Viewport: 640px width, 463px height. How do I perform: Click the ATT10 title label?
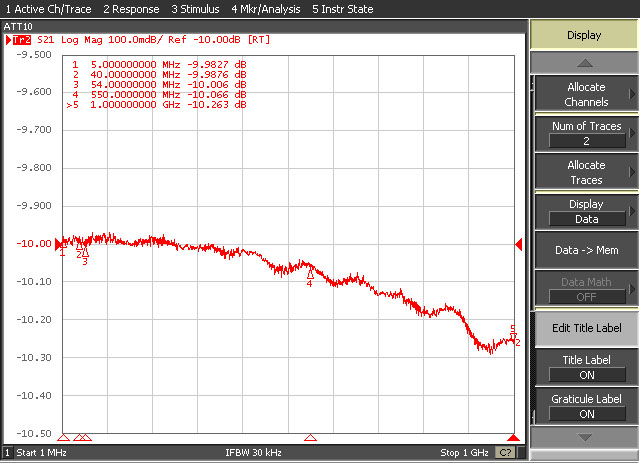pyautogui.click(x=18, y=27)
